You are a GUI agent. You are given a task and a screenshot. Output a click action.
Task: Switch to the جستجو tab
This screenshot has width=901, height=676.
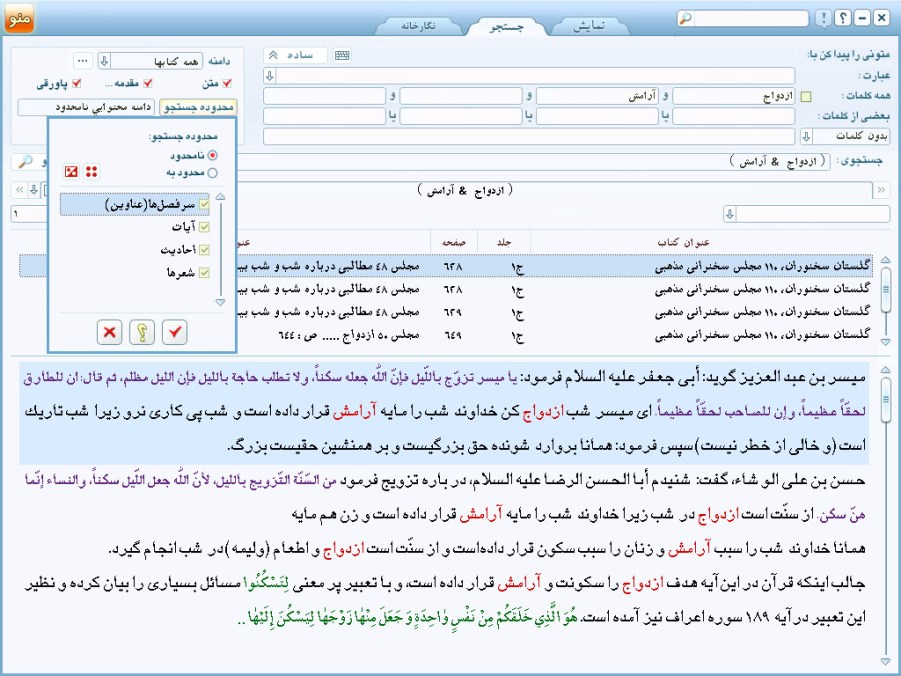[506, 26]
